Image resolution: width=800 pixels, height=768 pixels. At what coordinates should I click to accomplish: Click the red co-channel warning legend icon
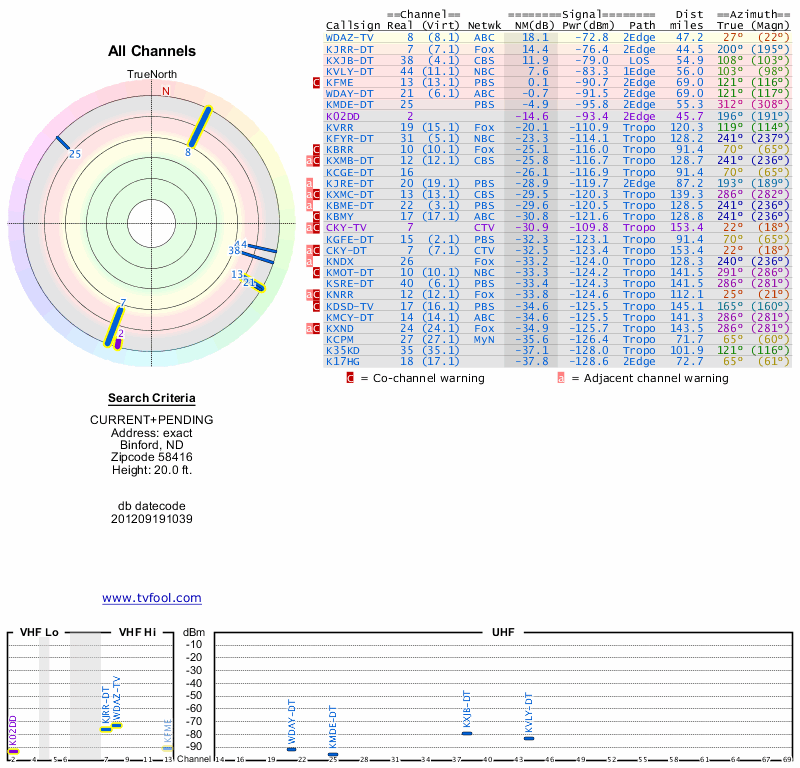click(x=351, y=378)
